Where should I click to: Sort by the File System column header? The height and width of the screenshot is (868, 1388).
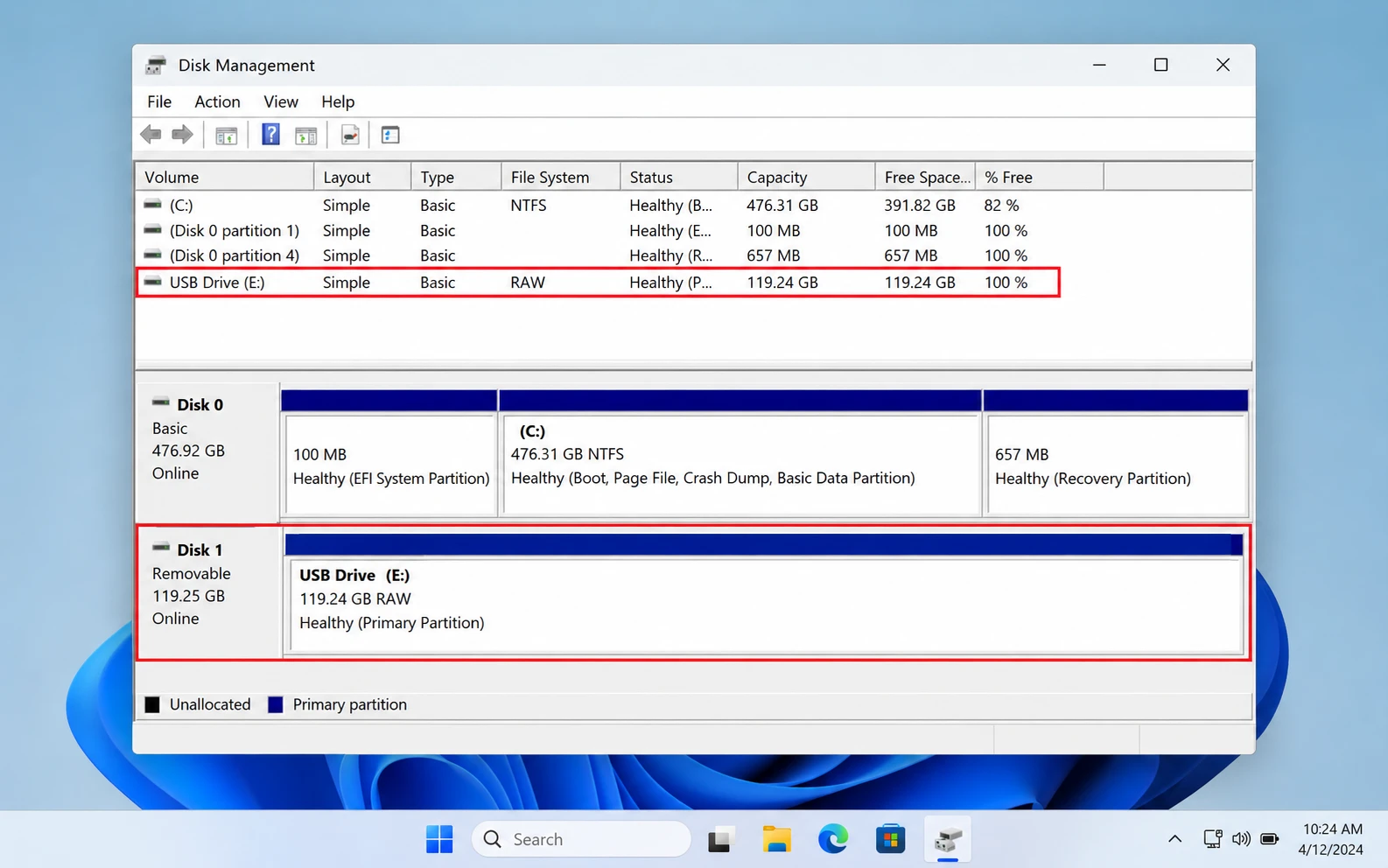pos(561,177)
